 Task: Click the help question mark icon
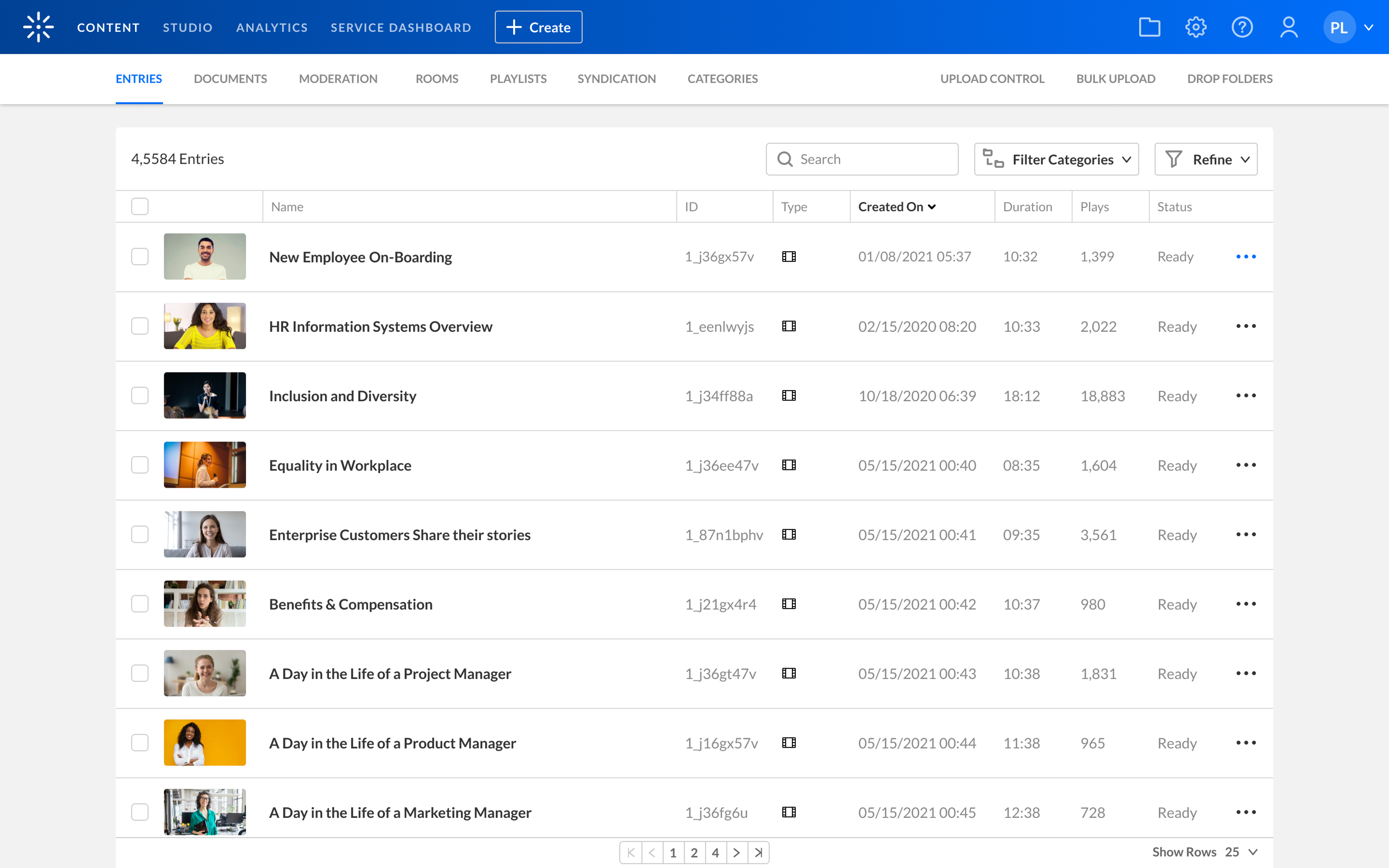tap(1241, 27)
